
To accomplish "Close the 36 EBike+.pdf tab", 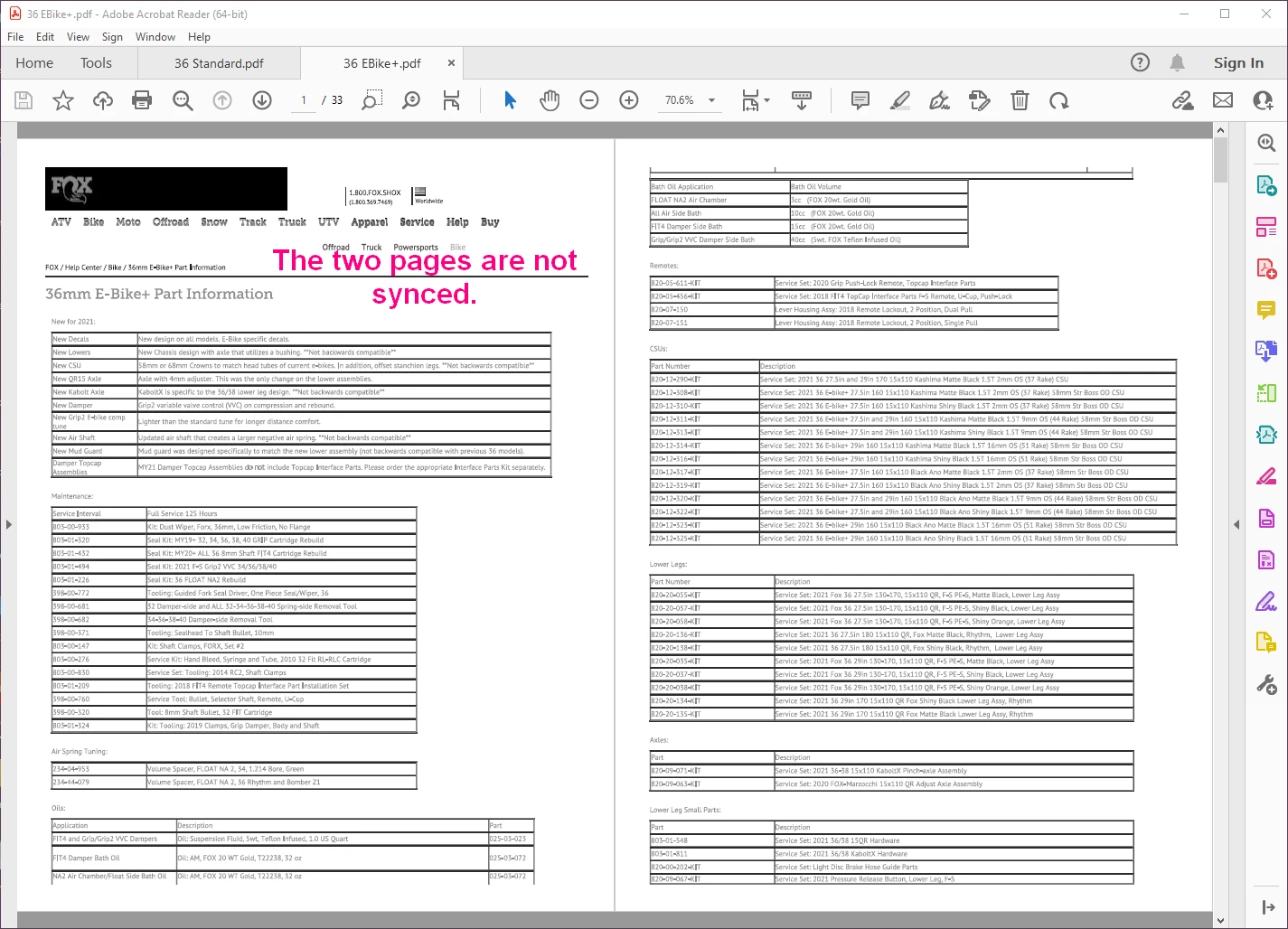I will (x=453, y=63).
